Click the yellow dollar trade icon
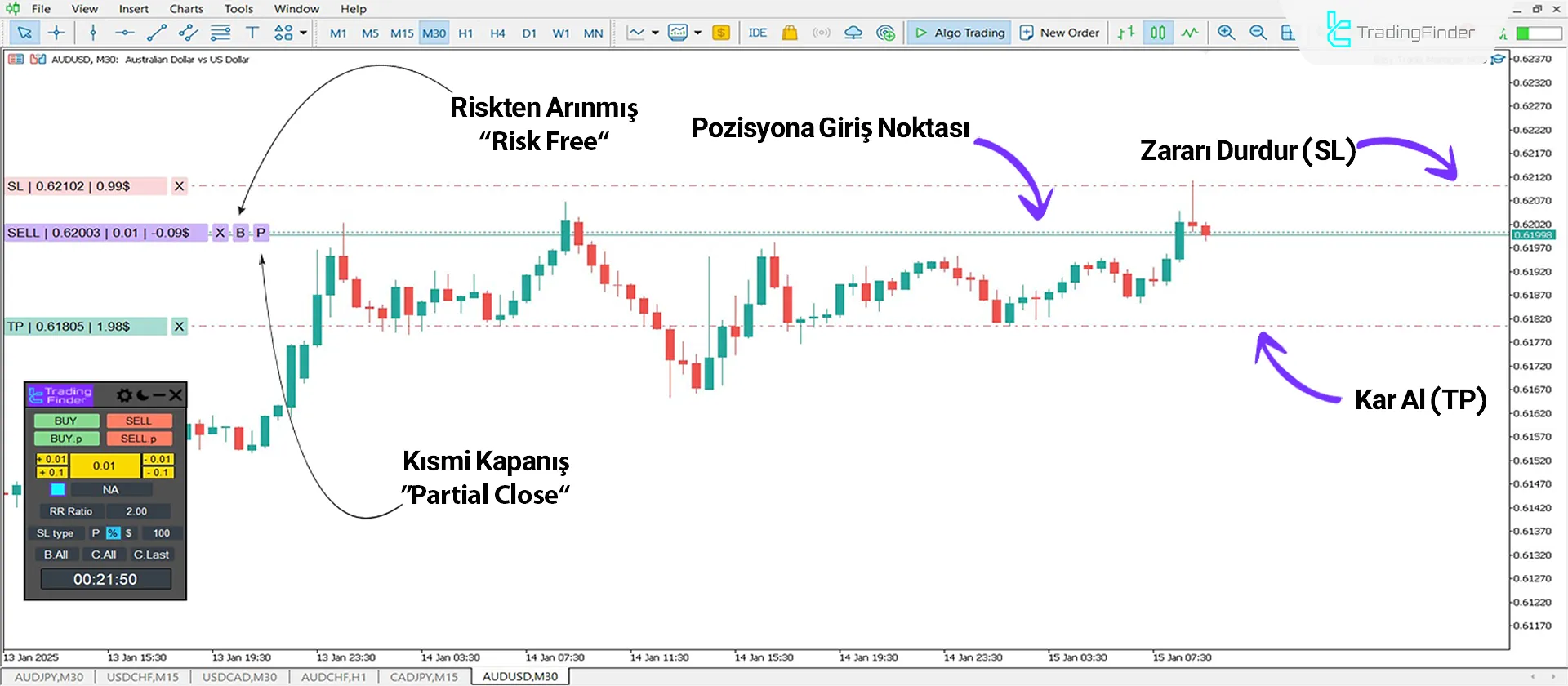Image resolution: width=1568 pixels, height=686 pixels. [721, 33]
